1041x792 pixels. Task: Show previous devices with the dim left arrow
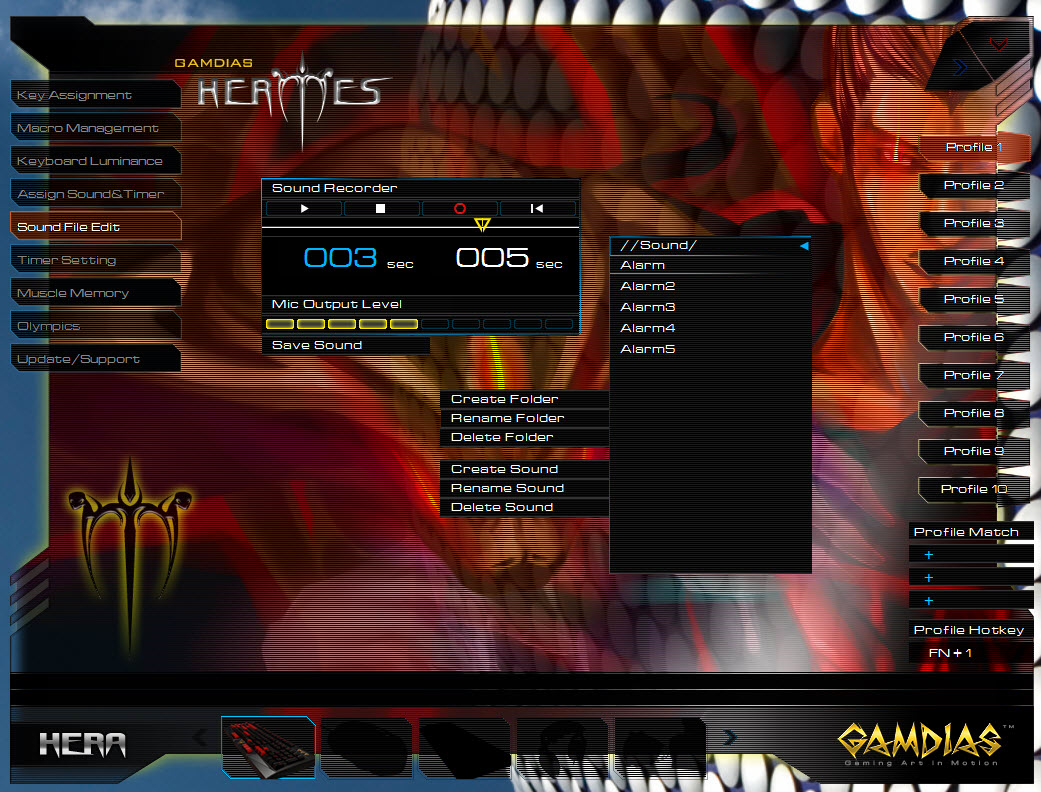click(x=199, y=737)
